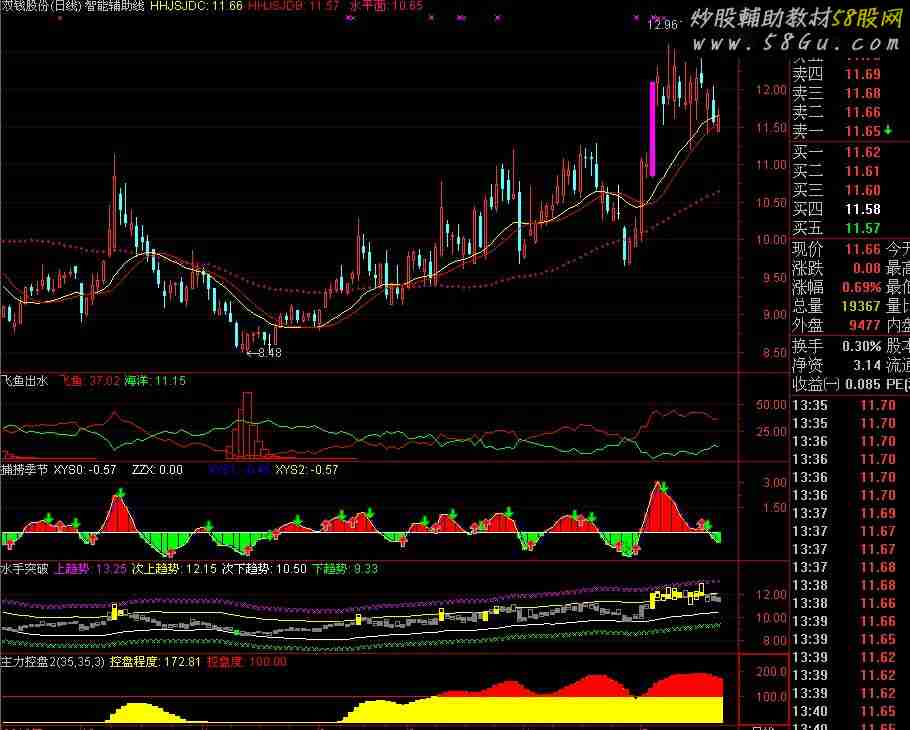Open the 水手突破 indicator title

(25, 569)
